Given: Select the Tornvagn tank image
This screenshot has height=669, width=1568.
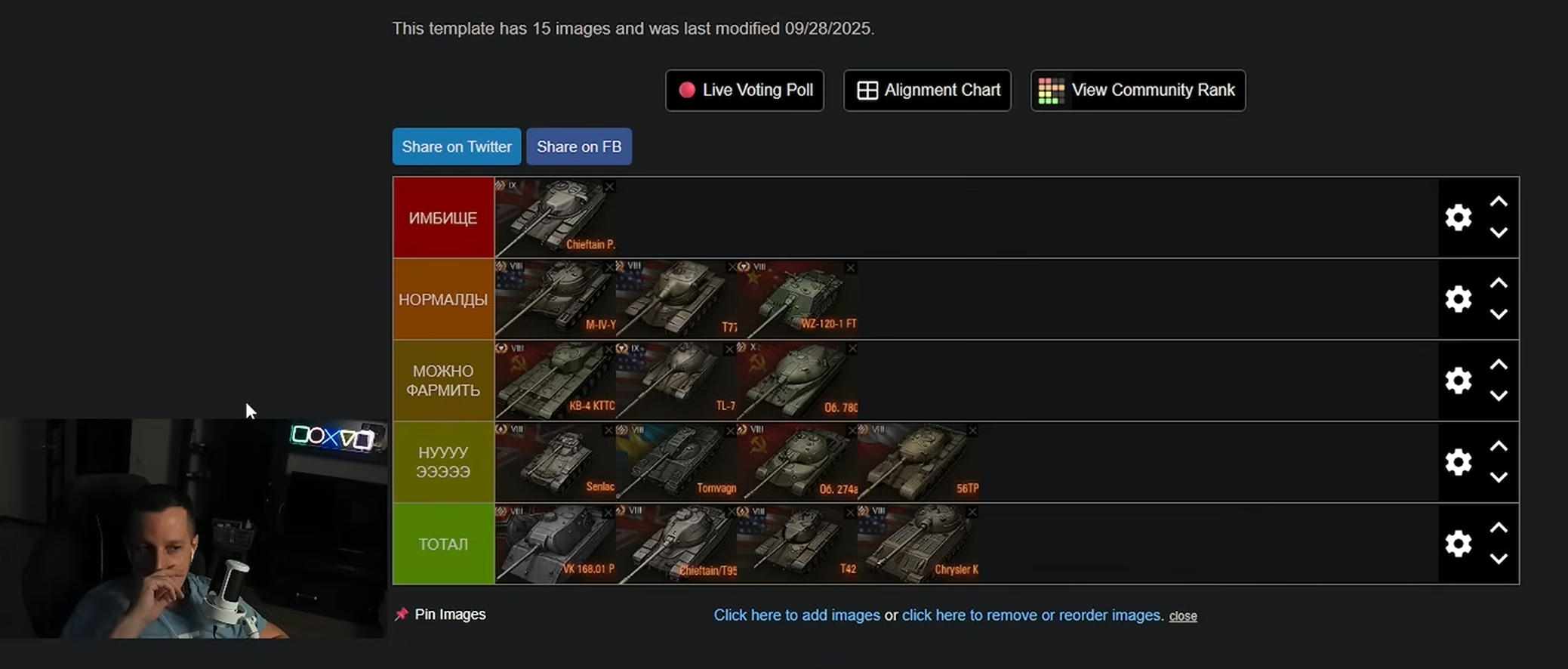Looking at the screenshot, I should coord(676,462).
